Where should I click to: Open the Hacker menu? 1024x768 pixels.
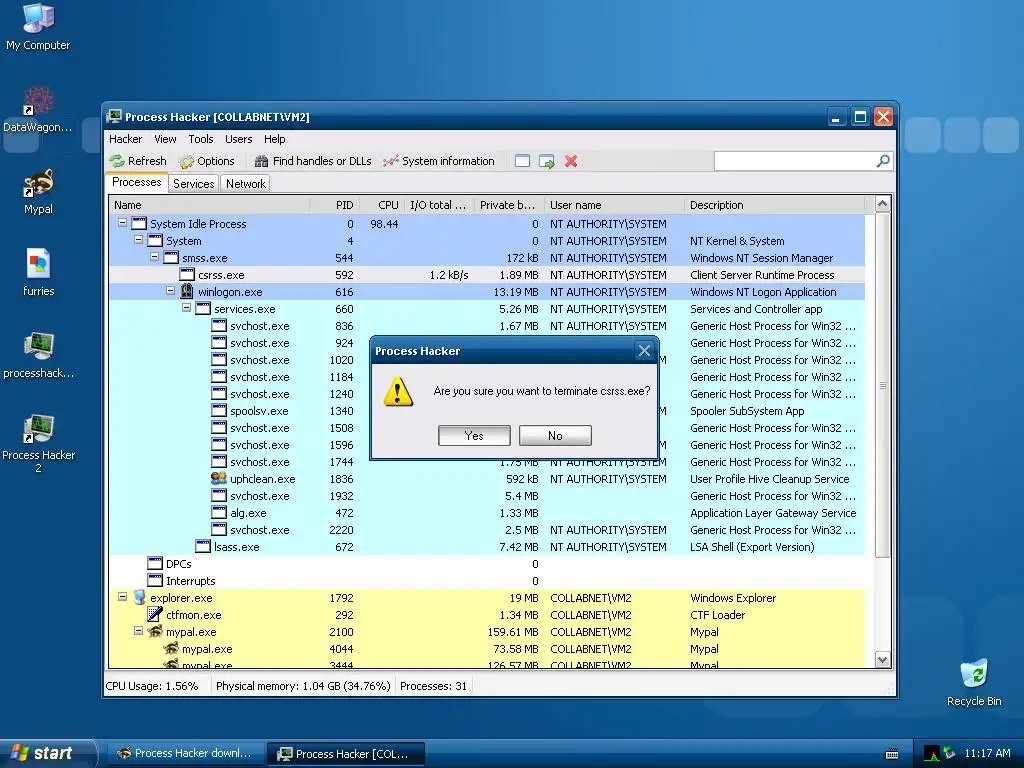pyautogui.click(x=125, y=139)
